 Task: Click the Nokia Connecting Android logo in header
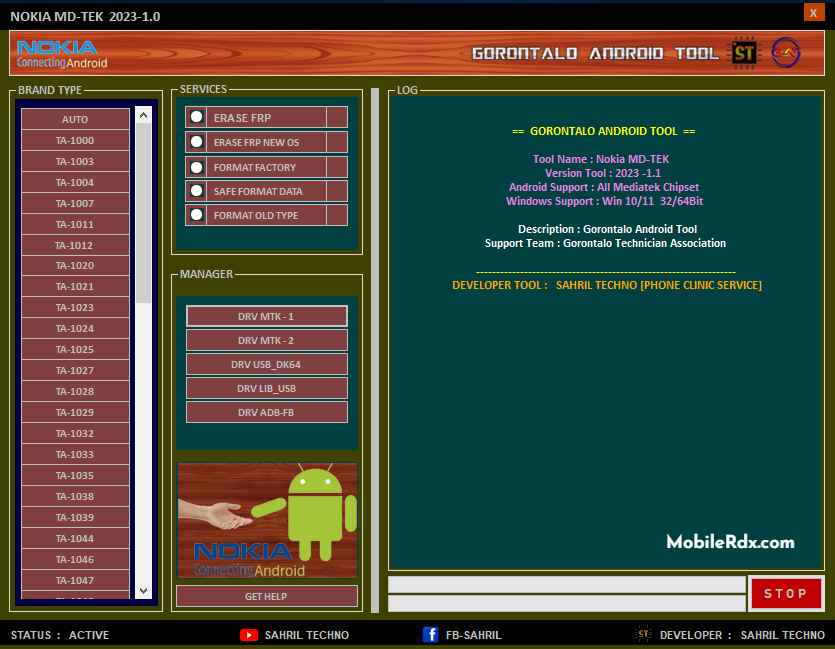point(61,54)
